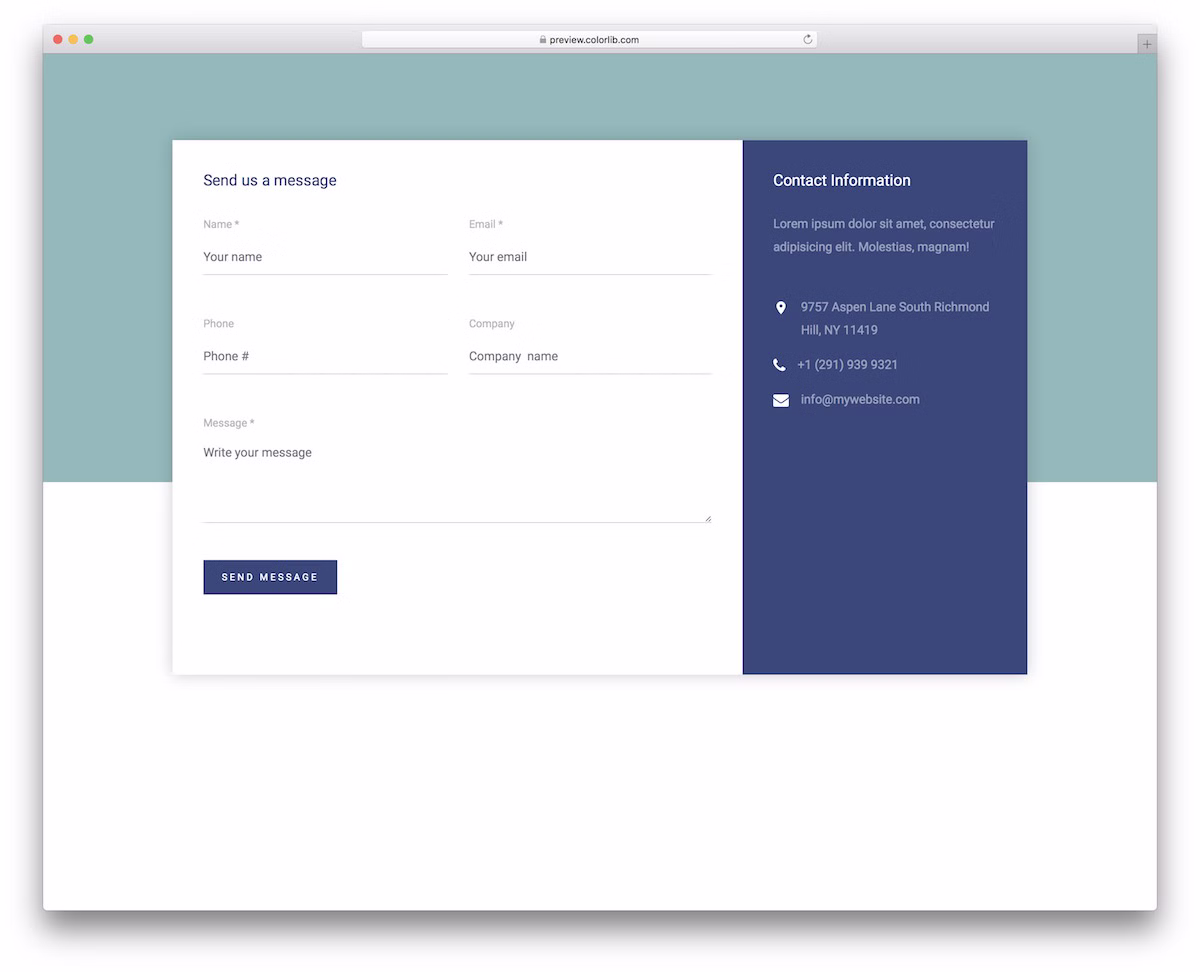Close the browser window with red button
Screen dimensions: 1200x972
[x=58, y=39]
